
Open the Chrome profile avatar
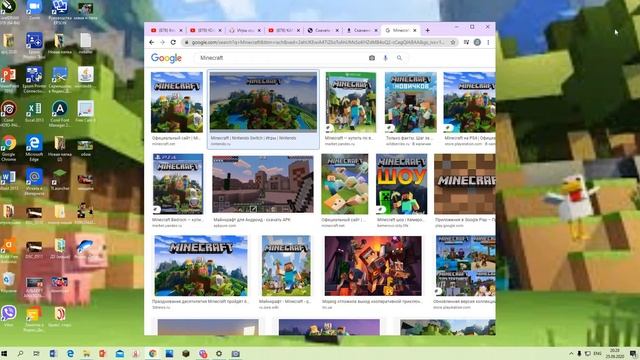click(477, 42)
